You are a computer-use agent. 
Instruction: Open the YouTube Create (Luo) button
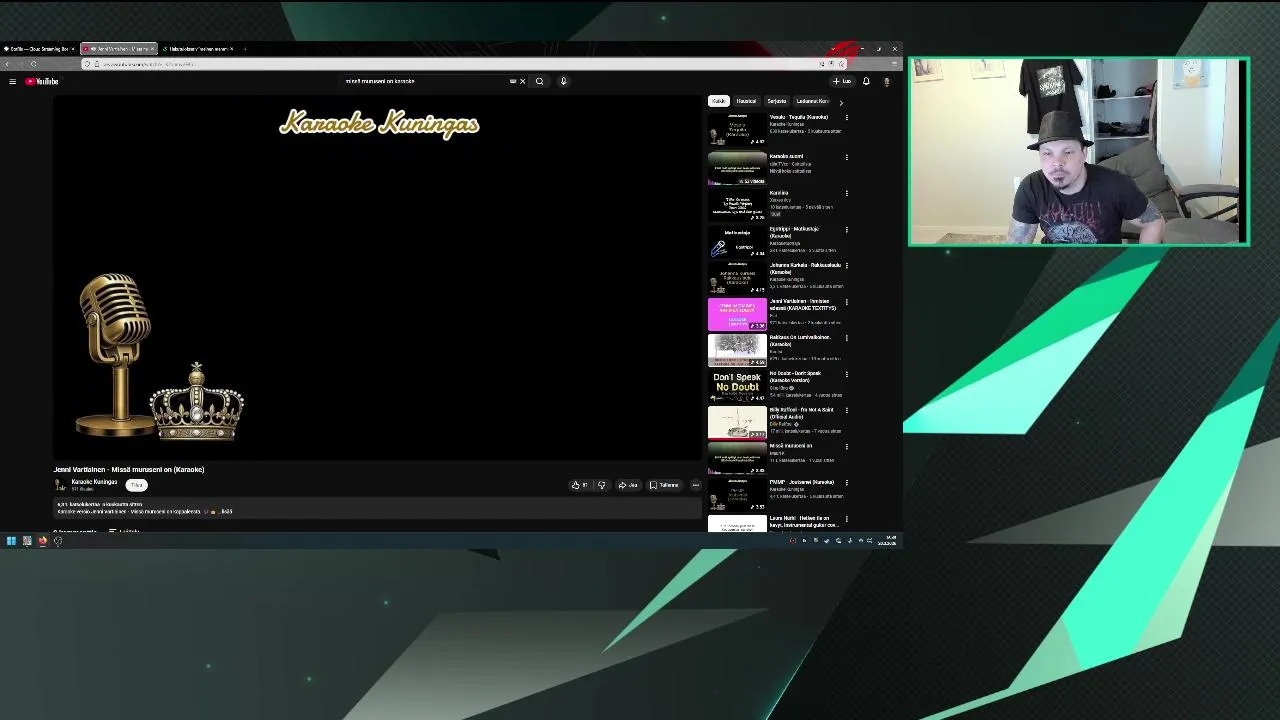coord(842,81)
